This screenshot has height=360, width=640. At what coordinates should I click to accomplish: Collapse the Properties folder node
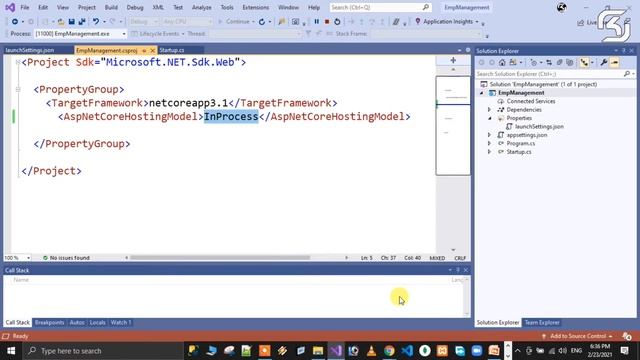(x=489, y=118)
